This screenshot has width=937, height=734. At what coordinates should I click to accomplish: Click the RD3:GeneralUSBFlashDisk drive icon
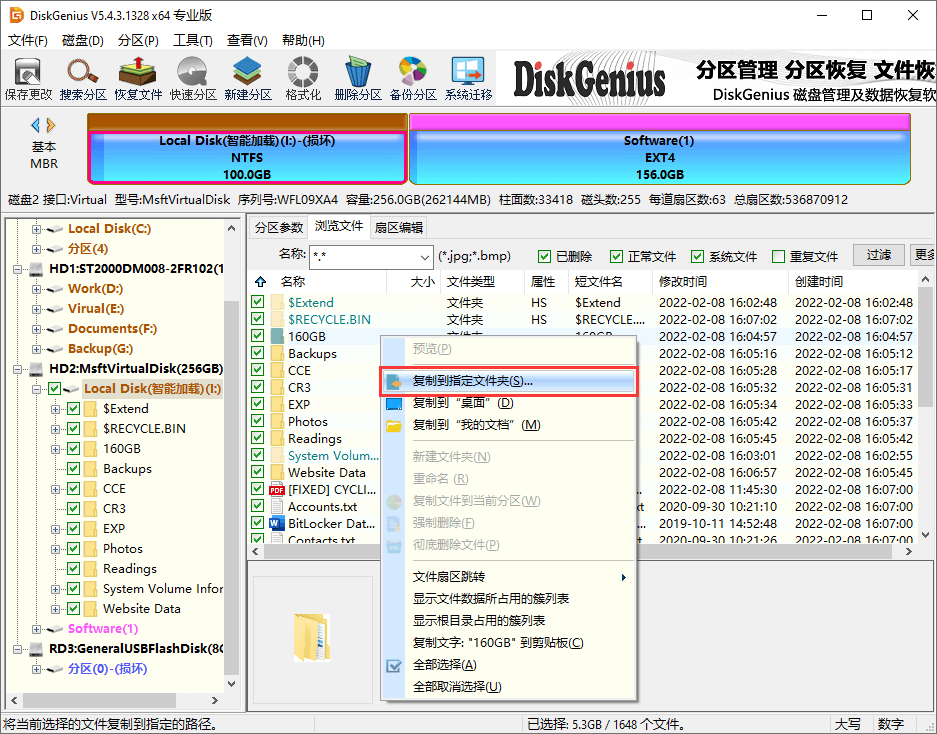pyautogui.click(x=36, y=649)
